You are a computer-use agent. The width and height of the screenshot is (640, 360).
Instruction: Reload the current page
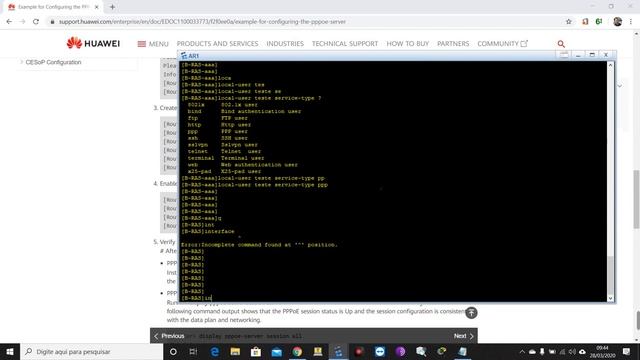tap(36, 22)
